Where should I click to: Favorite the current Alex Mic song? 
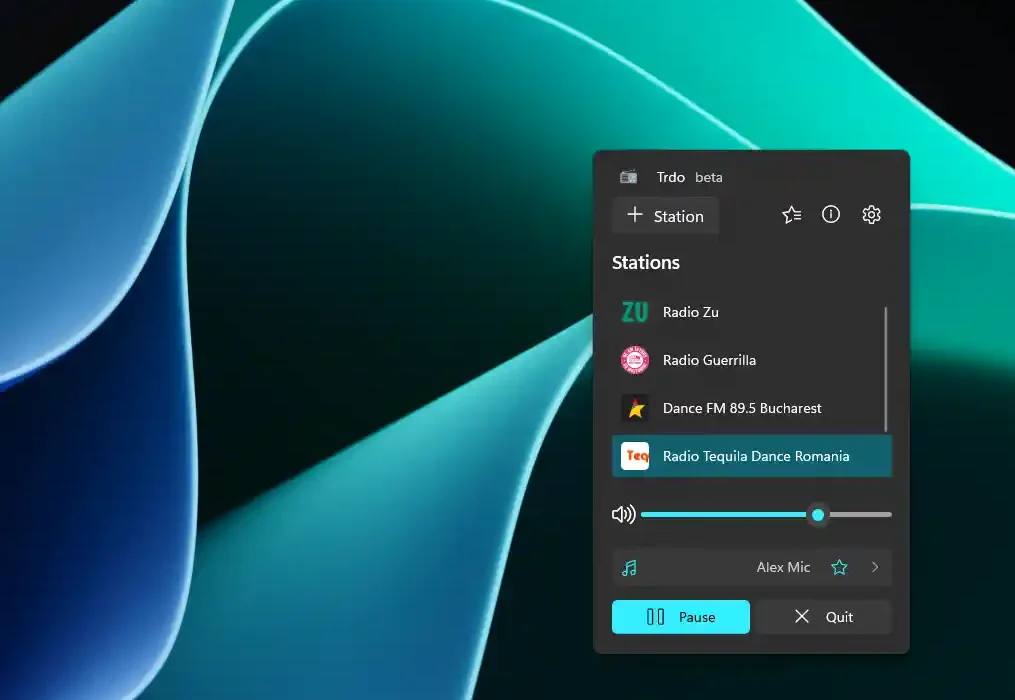tap(839, 568)
